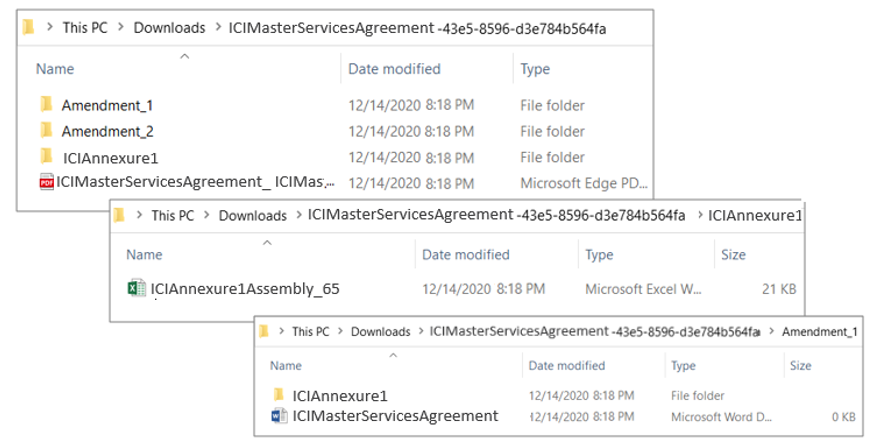Click the folder icon in top address bar
The width and height of the screenshot is (883, 446).
[x=29, y=28]
